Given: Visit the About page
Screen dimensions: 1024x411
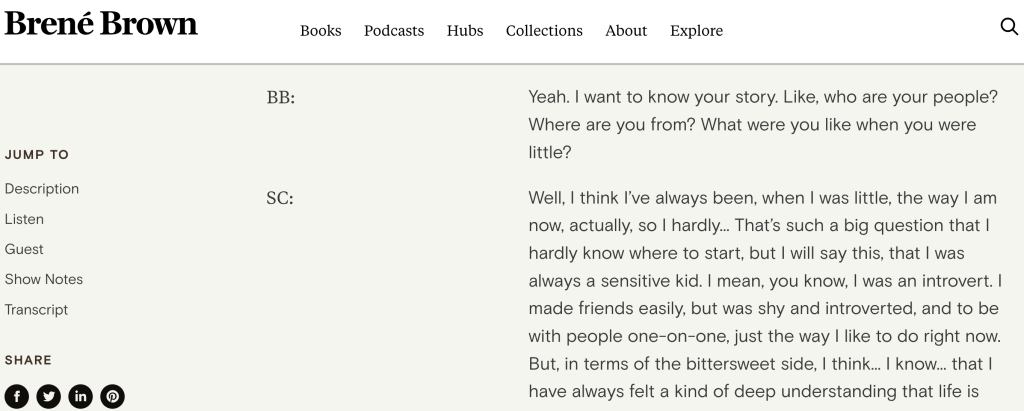Looking at the screenshot, I should click(x=626, y=31).
